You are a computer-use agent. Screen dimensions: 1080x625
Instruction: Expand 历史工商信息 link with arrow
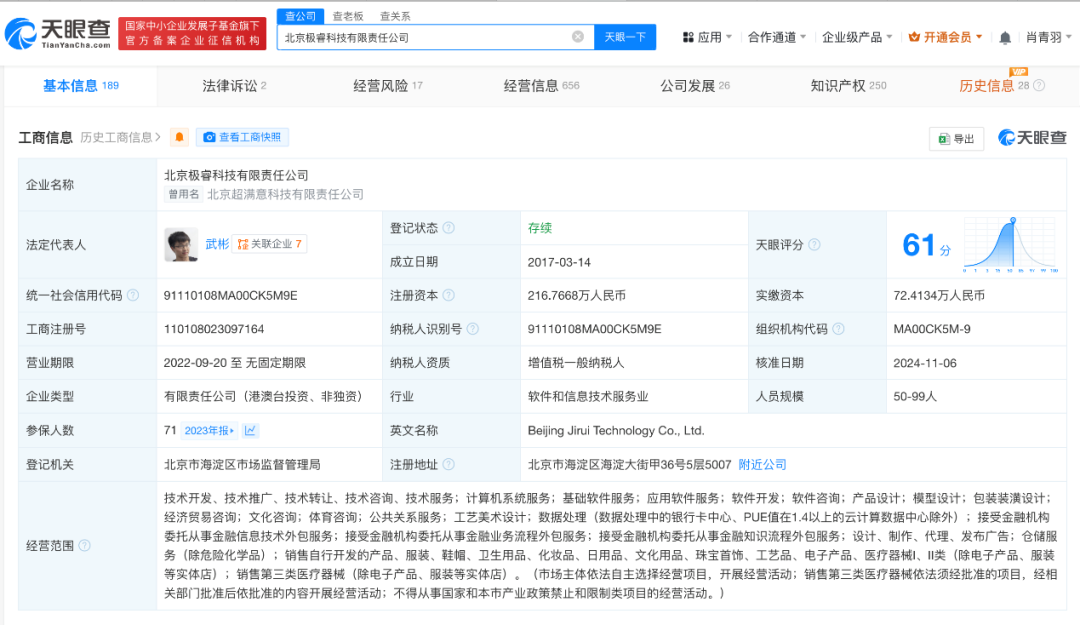[x=121, y=137]
